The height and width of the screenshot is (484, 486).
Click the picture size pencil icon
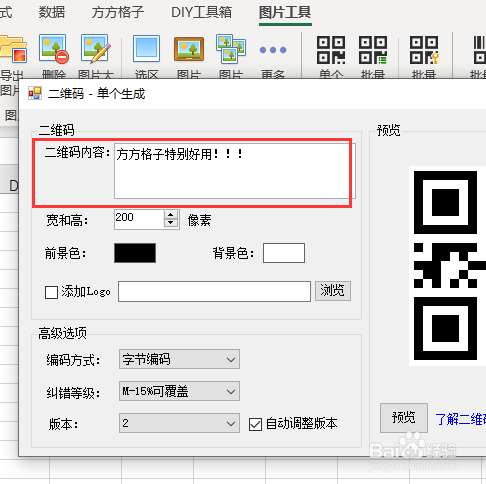pyautogui.click(x=96, y=49)
